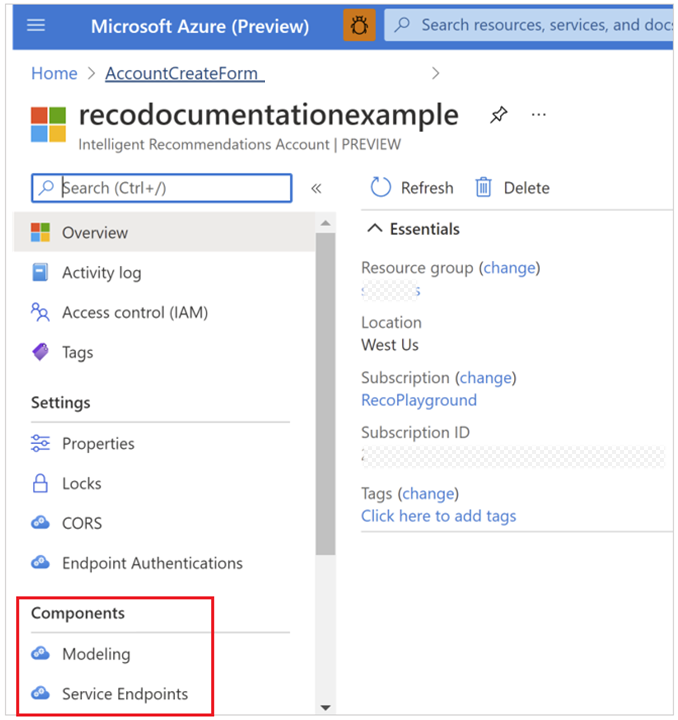Click the Locks padlock icon

pyautogui.click(x=40, y=483)
